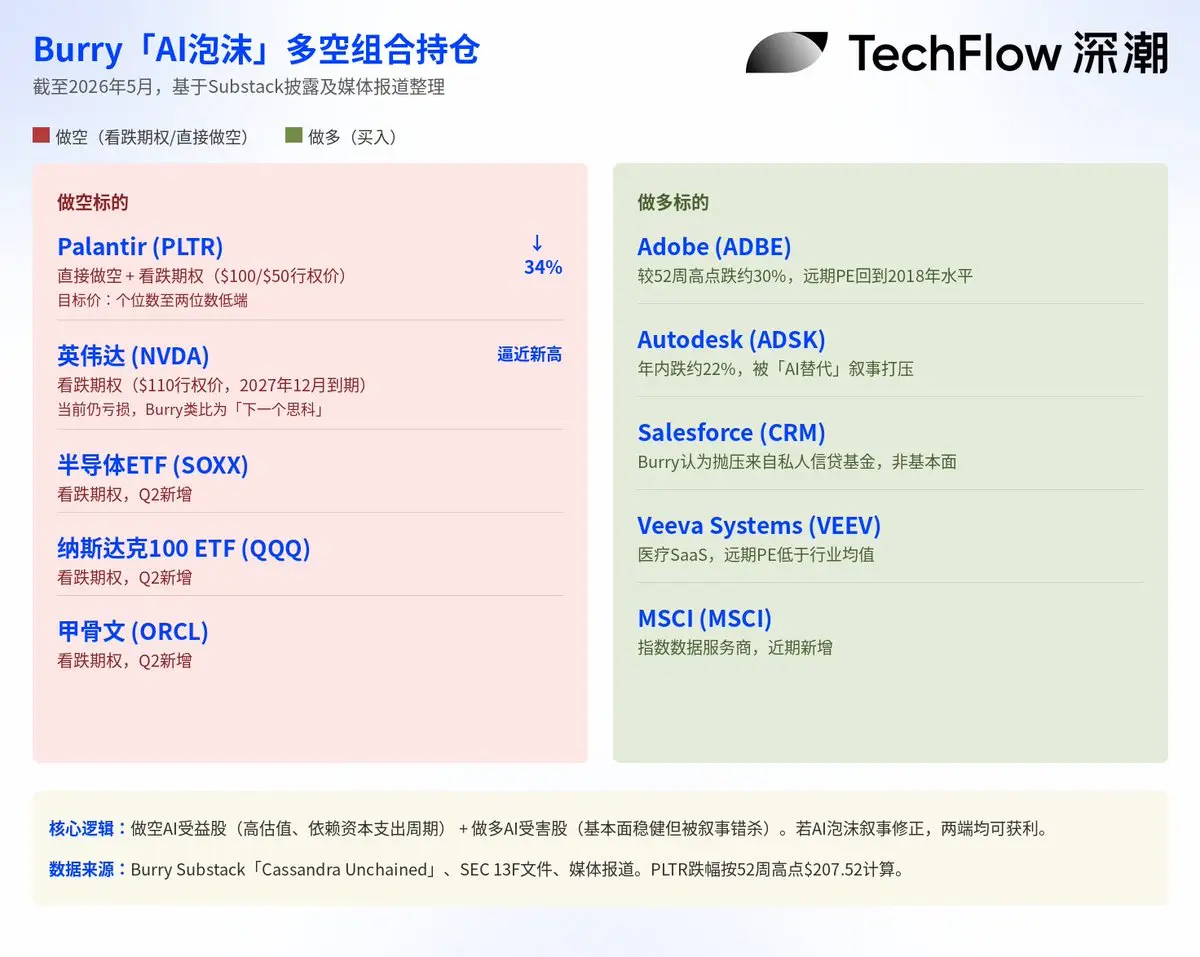Select the Autodesk (ADSK) entry
Viewport: 1200px width, 957px height.
(x=732, y=339)
